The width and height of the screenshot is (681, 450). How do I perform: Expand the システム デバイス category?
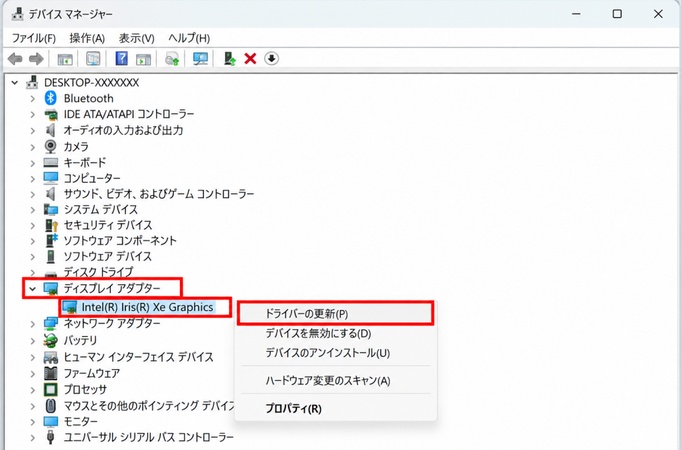point(33,210)
